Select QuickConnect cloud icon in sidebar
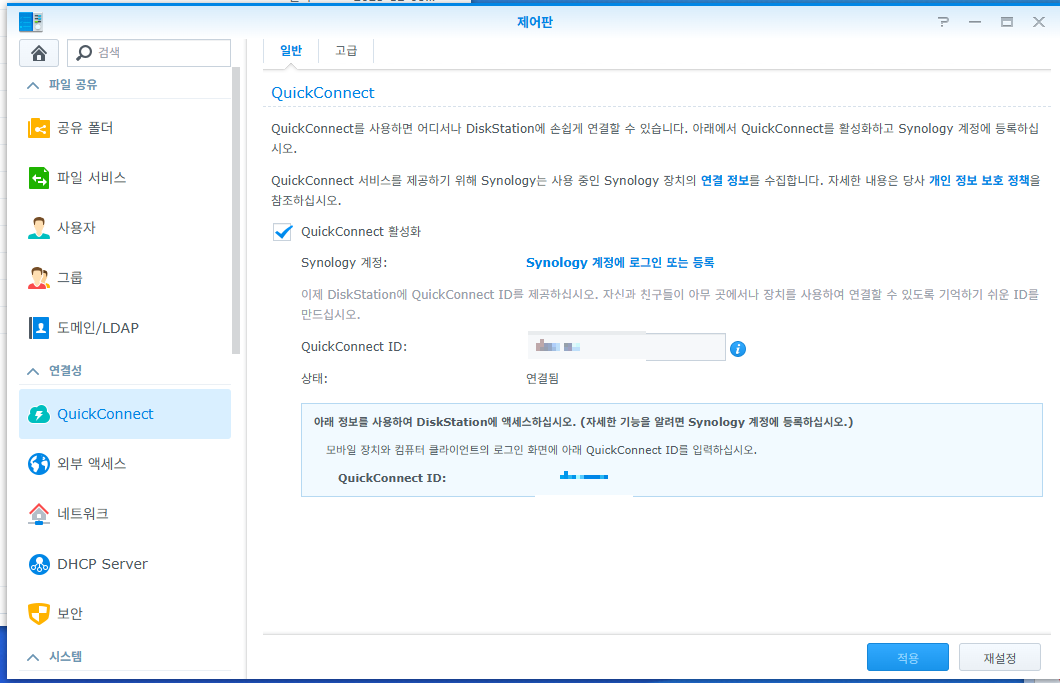1060x683 pixels. [39, 414]
